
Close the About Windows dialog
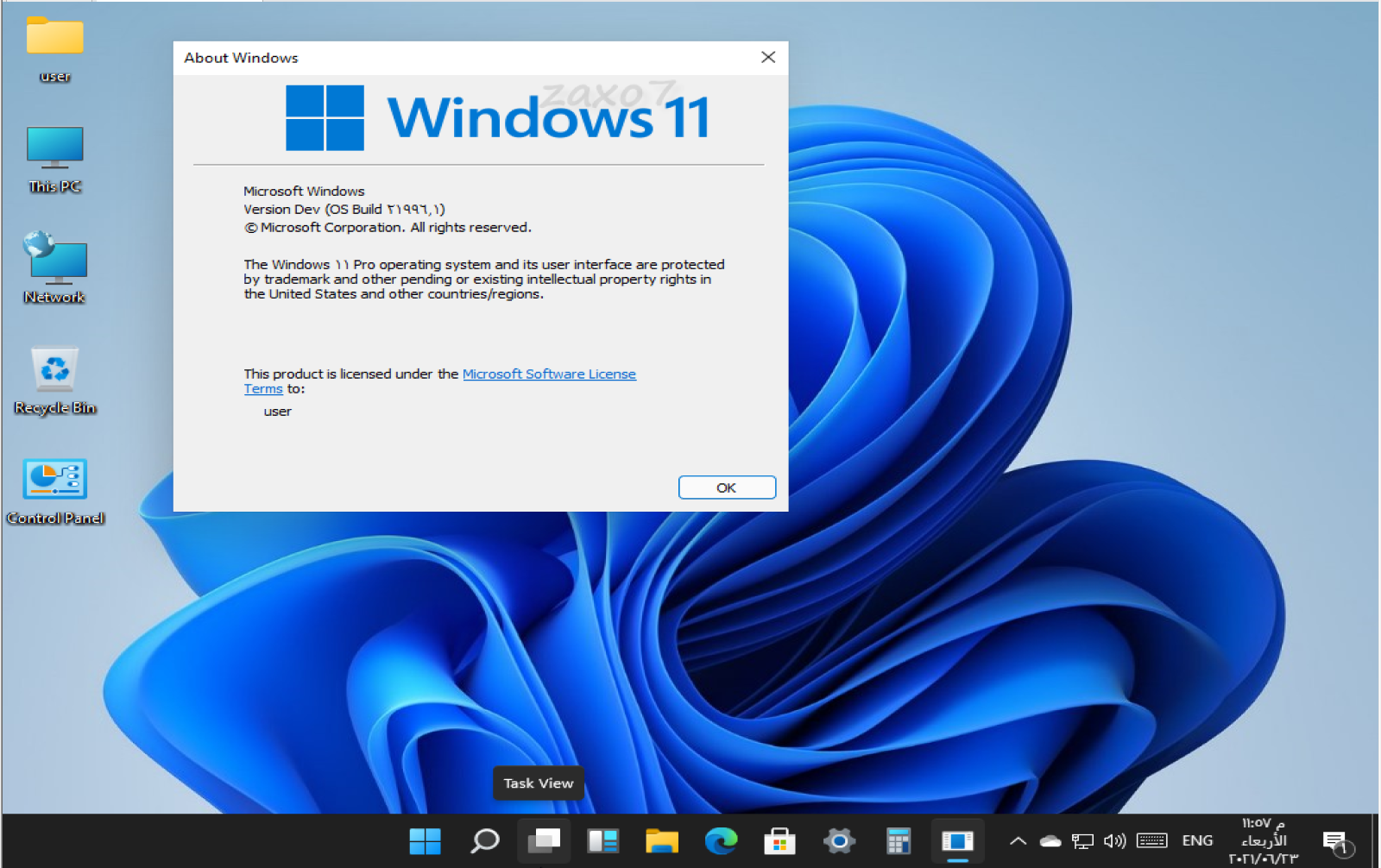tap(768, 57)
